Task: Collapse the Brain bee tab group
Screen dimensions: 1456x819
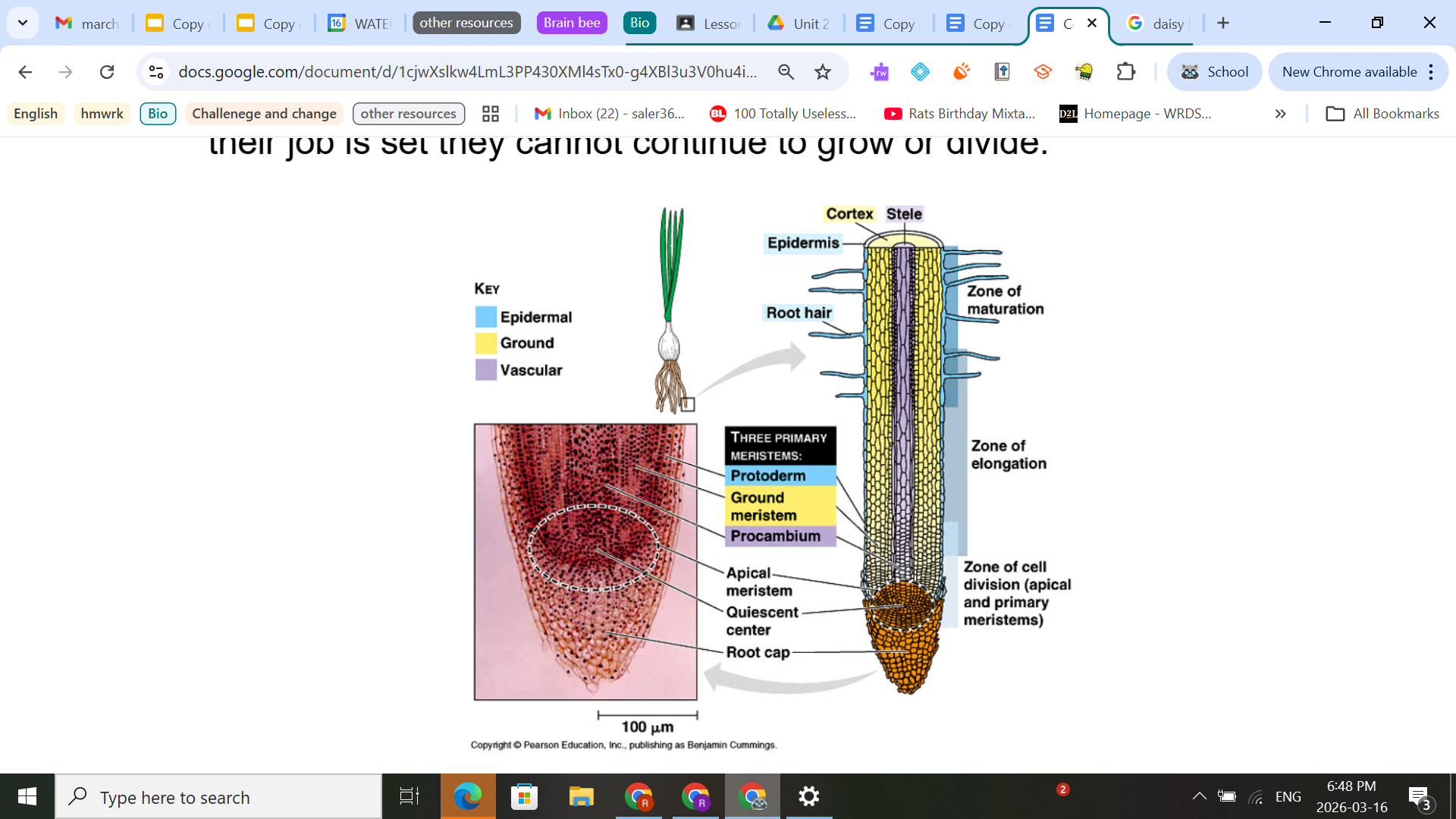Action: (571, 23)
